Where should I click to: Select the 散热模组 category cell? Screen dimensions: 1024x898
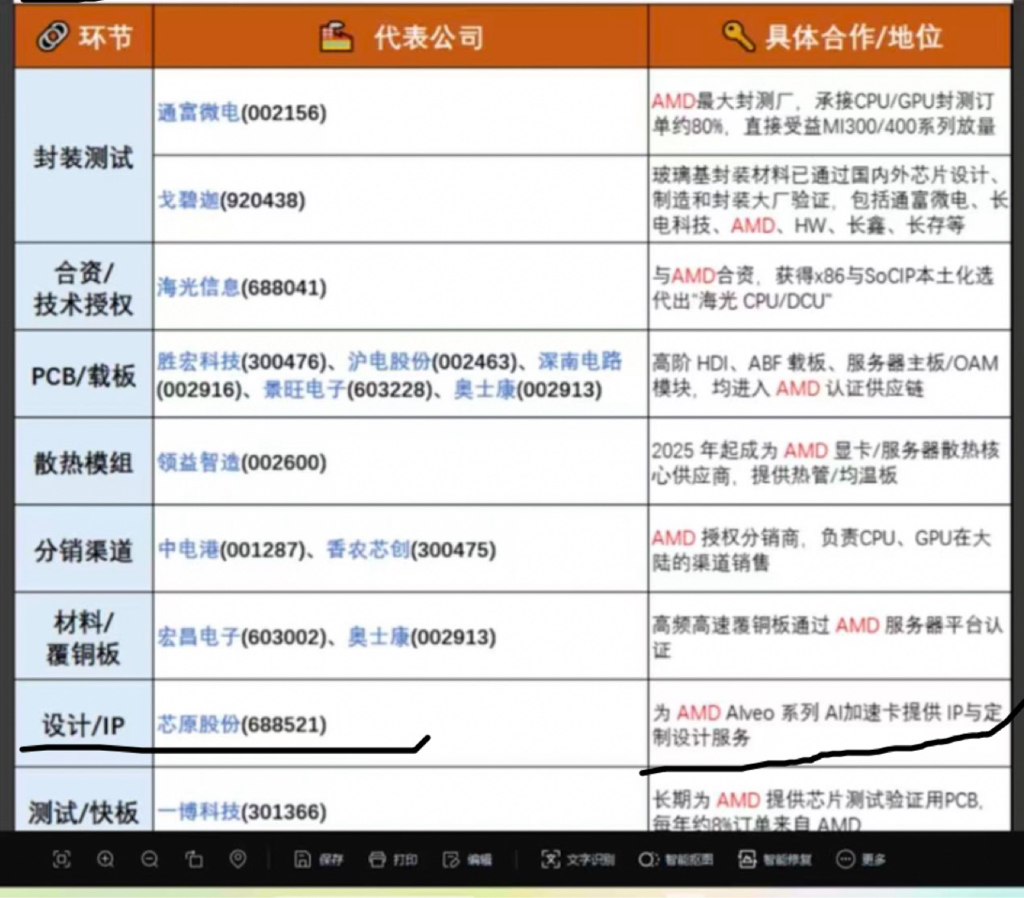pos(84,462)
